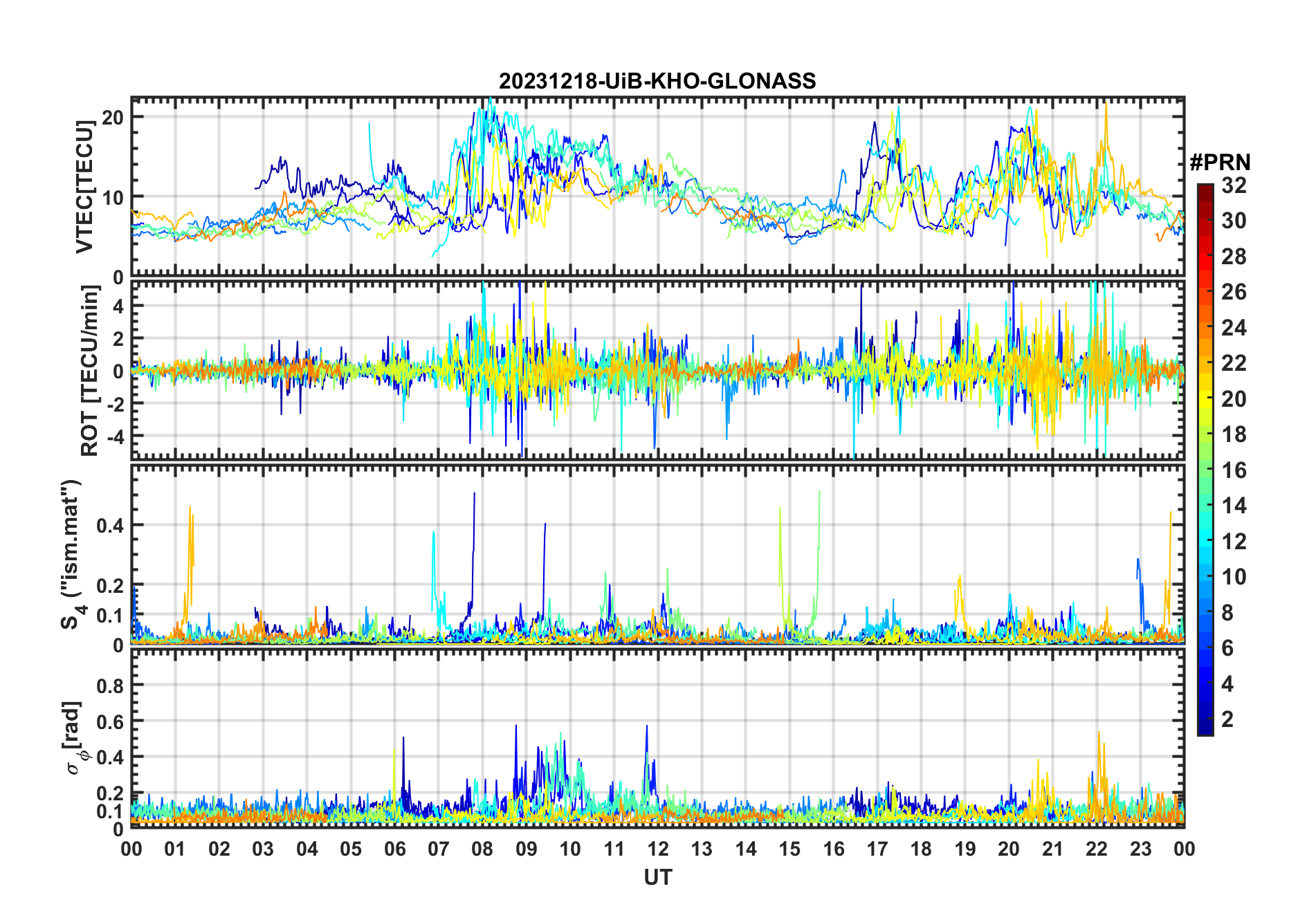This screenshot has height=920, width=1316.
Task: Click the plot title 20231218-UiB-KHO-GLONASS
Action: click(x=657, y=81)
